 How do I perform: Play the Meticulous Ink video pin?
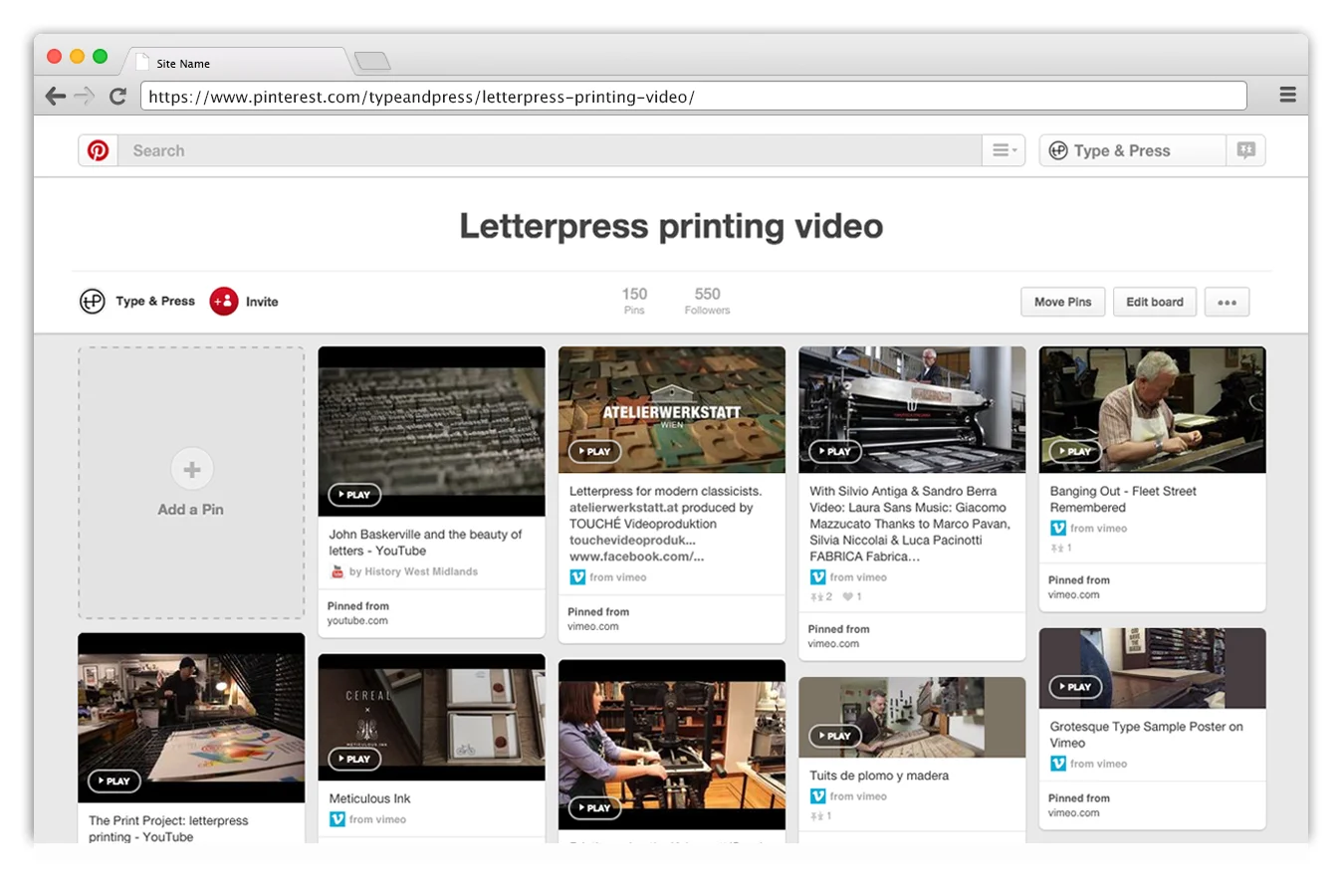coord(354,759)
